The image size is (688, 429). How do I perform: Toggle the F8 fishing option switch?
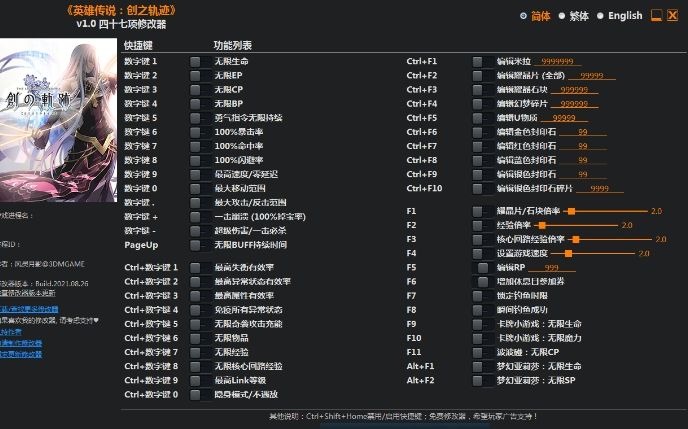pos(483,310)
